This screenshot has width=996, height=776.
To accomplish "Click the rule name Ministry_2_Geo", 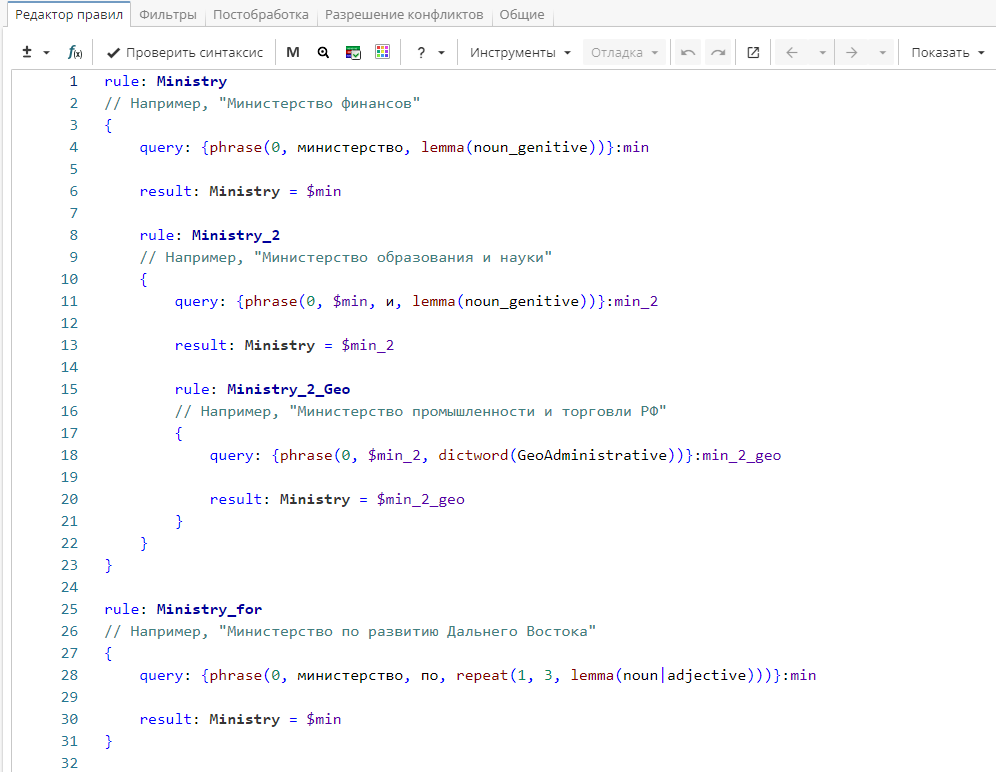I will (x=288, y=389).
